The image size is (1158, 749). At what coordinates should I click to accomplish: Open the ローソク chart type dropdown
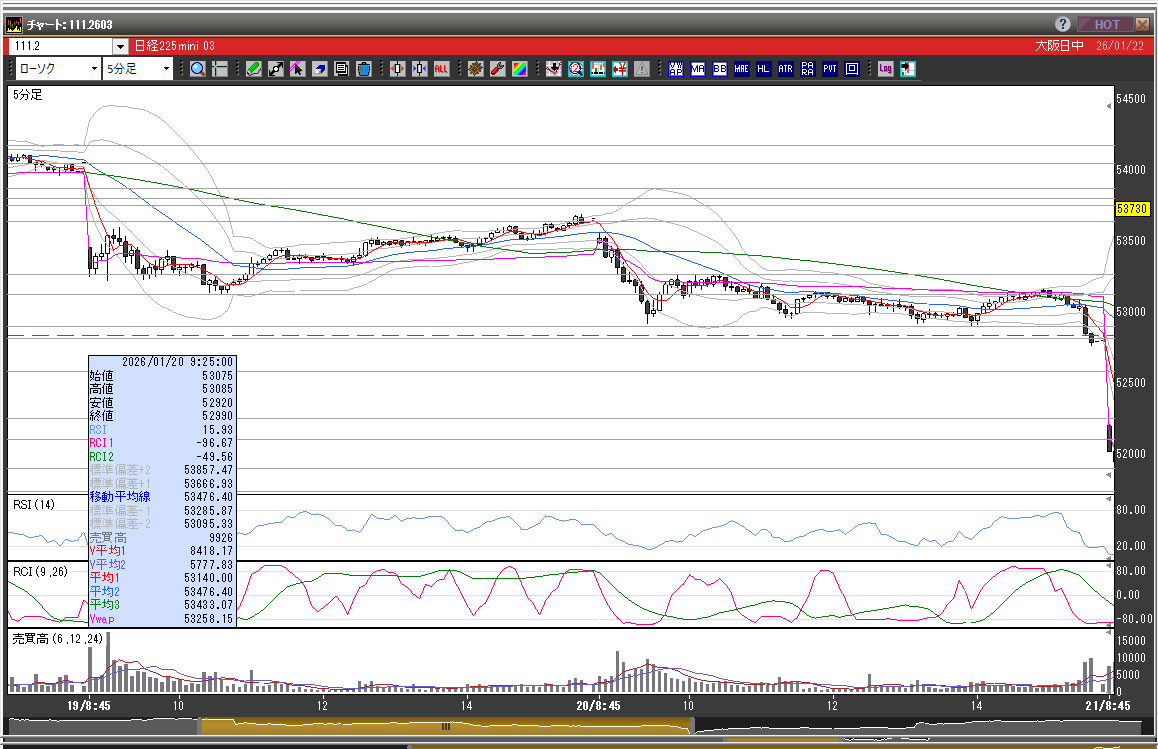(x=95, y=69)
